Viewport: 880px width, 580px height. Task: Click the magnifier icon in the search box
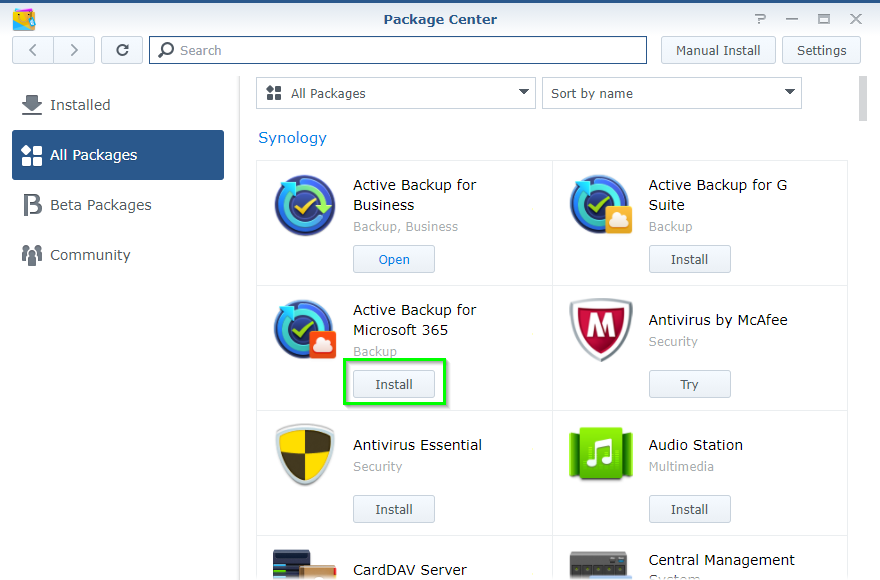pyautogui.click(x=166, y=50)
